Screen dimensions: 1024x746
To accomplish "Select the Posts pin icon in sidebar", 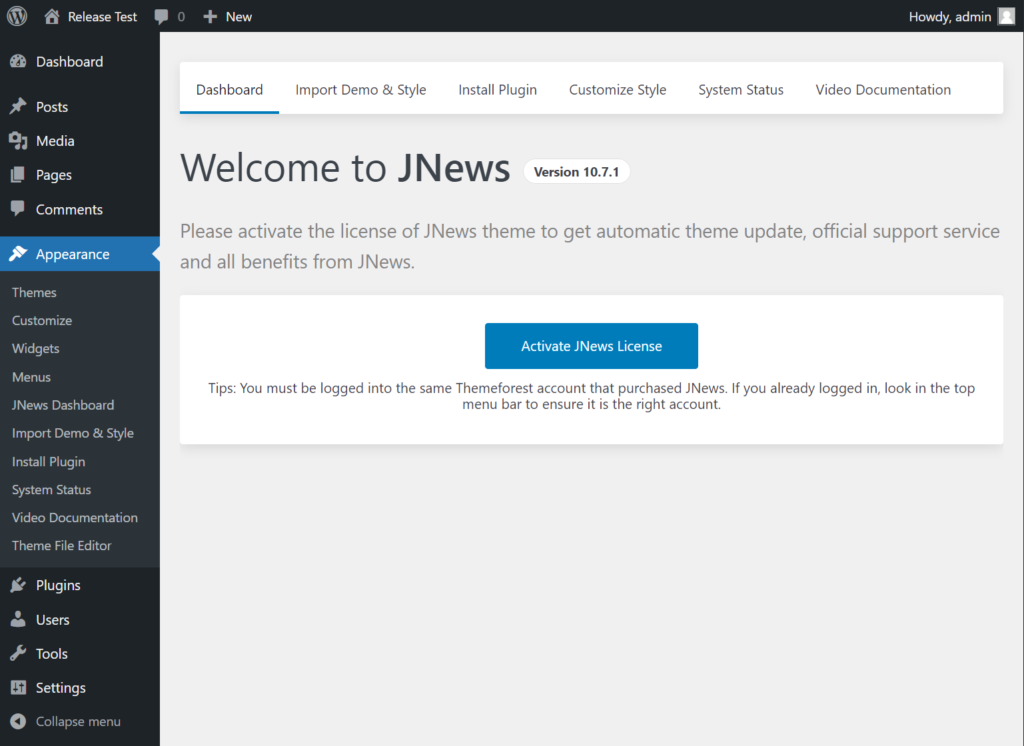I will (18, 106).
